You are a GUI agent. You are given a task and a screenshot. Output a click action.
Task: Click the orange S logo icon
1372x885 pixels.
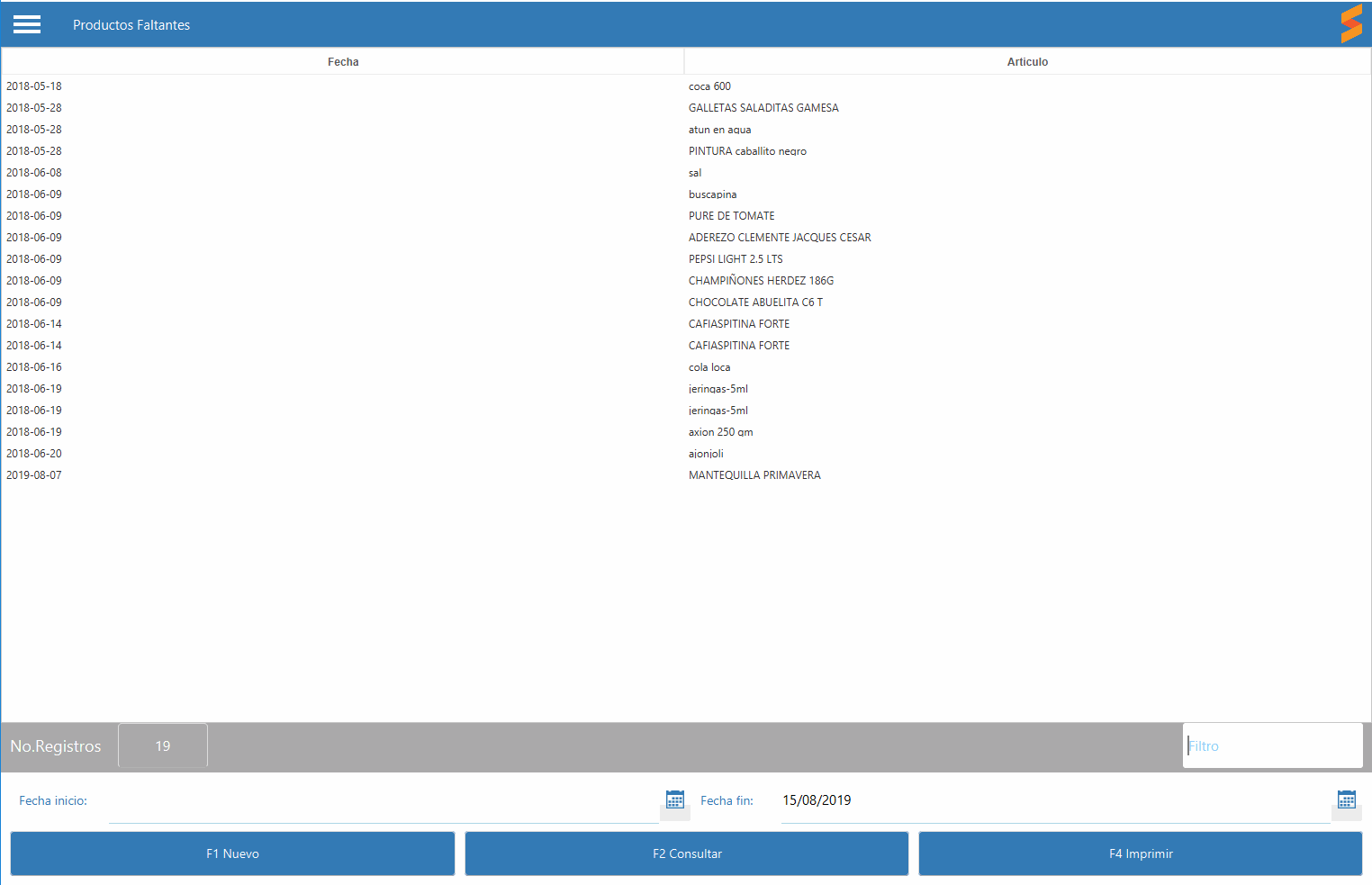1350,24
